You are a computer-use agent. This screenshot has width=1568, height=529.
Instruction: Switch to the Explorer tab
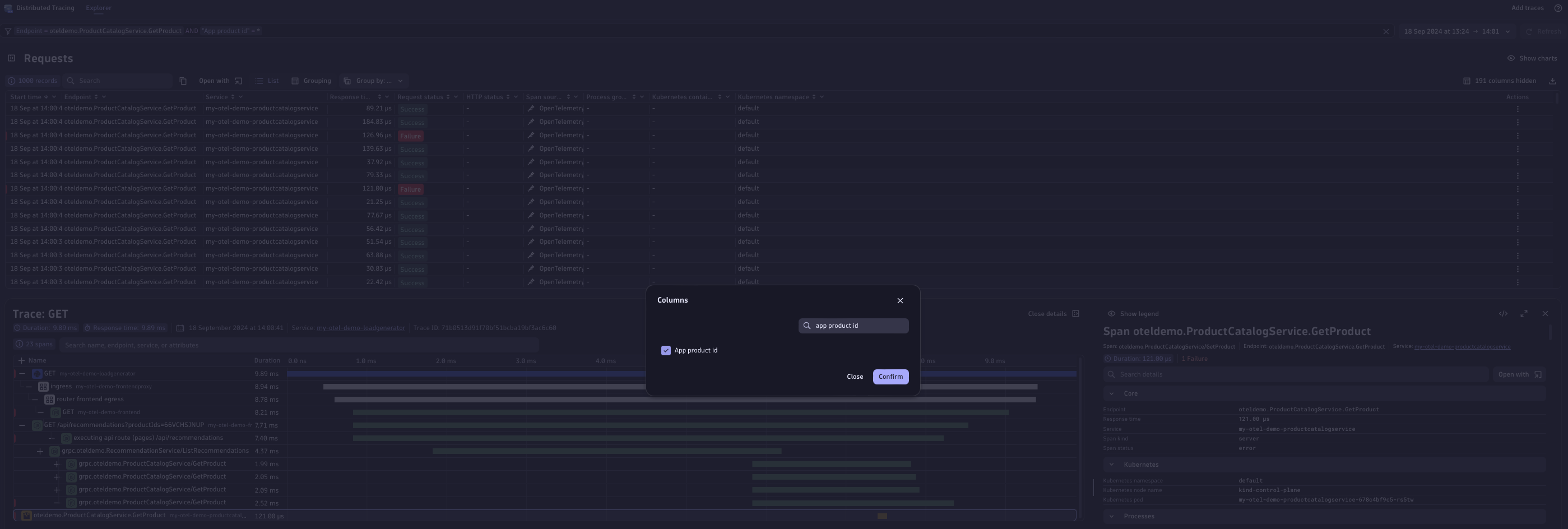click(x=98, y=8)
